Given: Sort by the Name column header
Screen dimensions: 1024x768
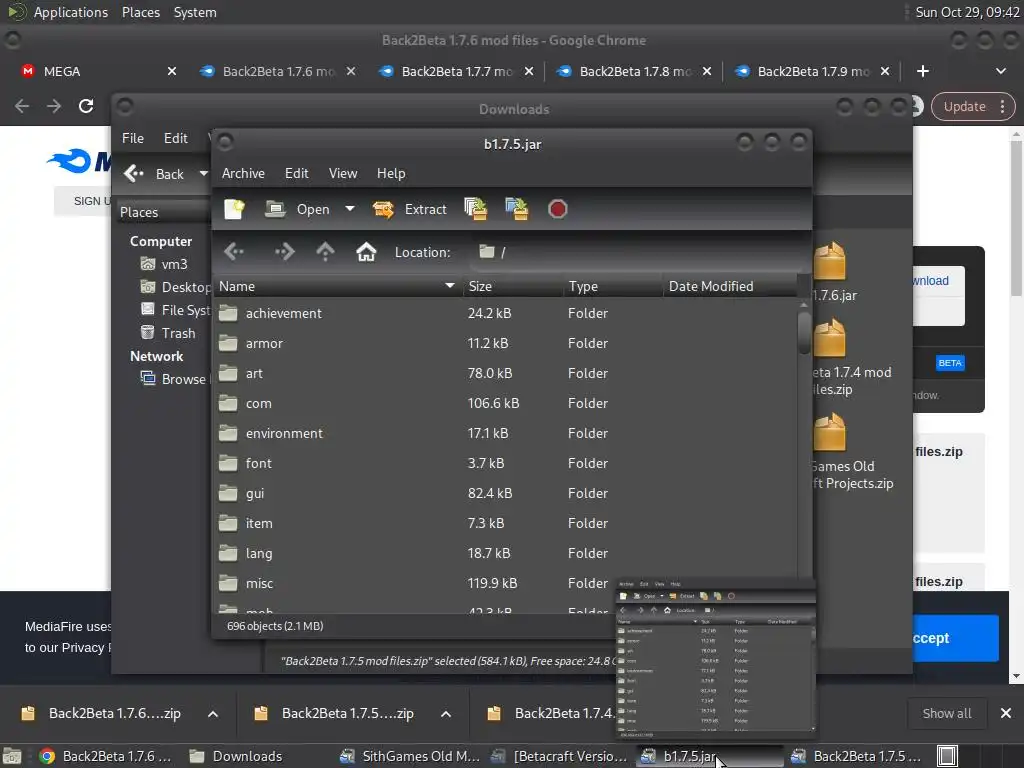Looking at the screenshot, I should click(337, 286).
